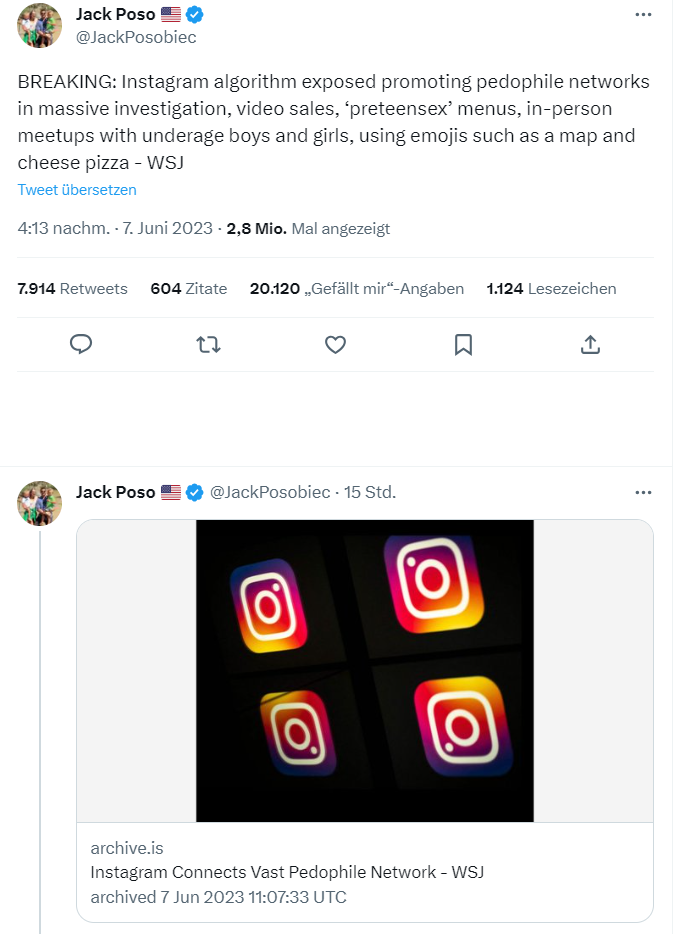689x934 pixels.
Task: Show the 604 Zitate quotes
Action: 189,289
